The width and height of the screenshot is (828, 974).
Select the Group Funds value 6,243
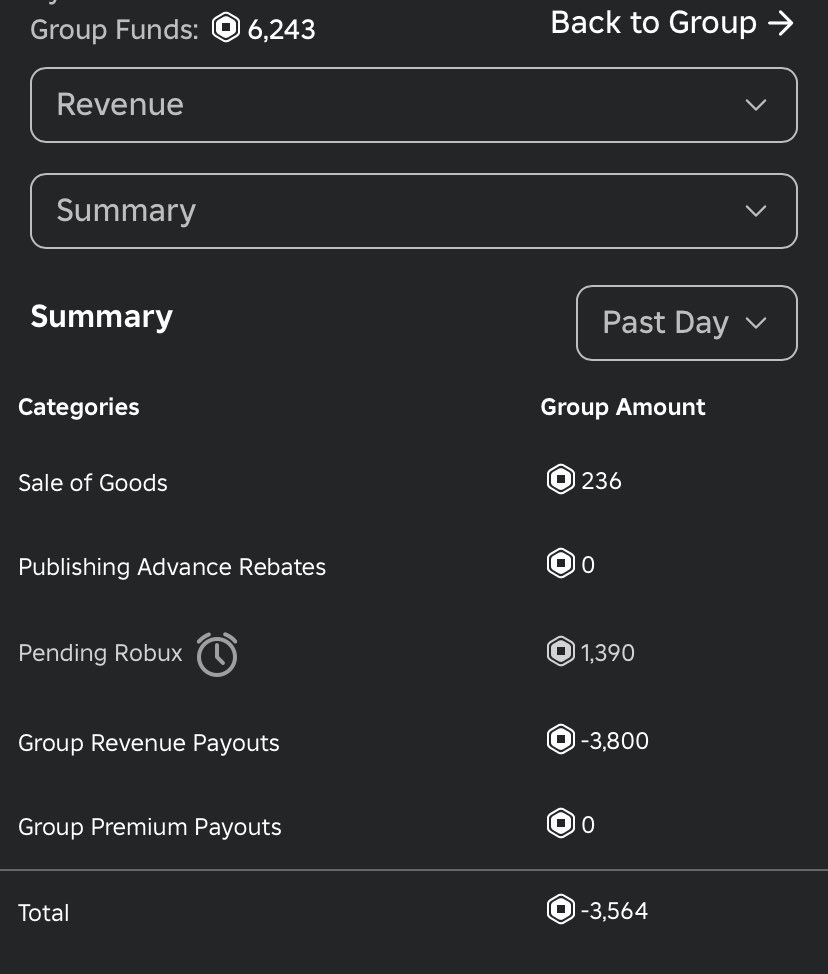[x=281, y=29]
